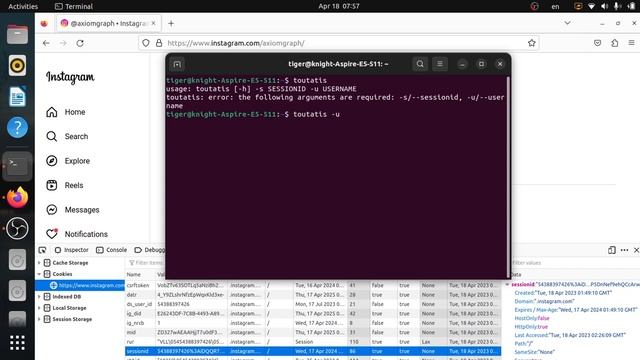
Task: Bookmark this page with the star
Action: click(531, 43)
